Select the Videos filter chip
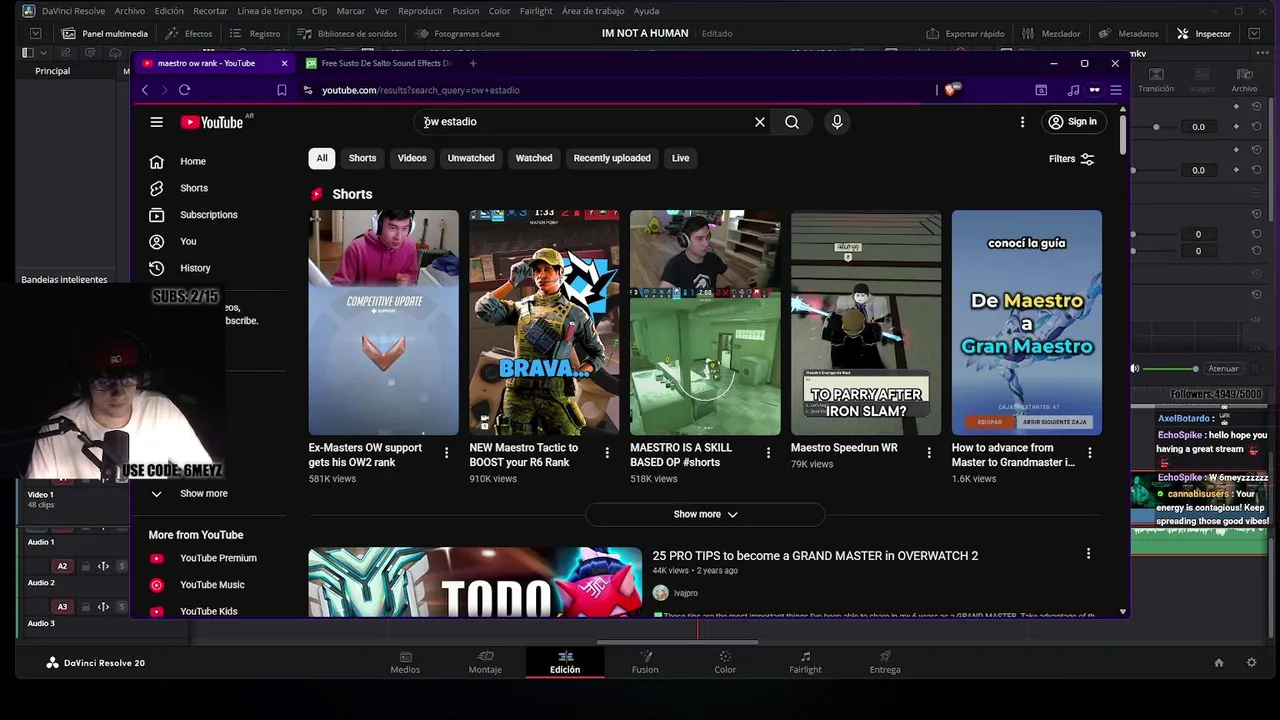1280x720 pixels. [412, 158]
